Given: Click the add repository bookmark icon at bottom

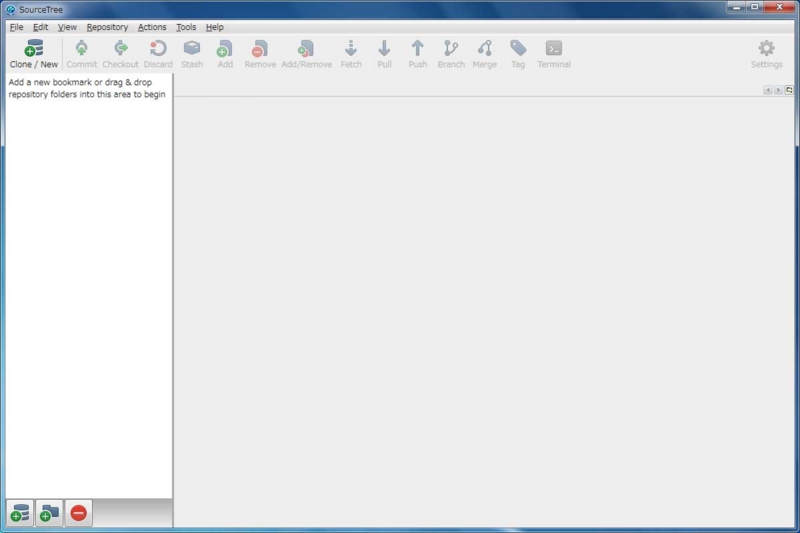Looking at the screenshot, I should [x=20, y=513].
